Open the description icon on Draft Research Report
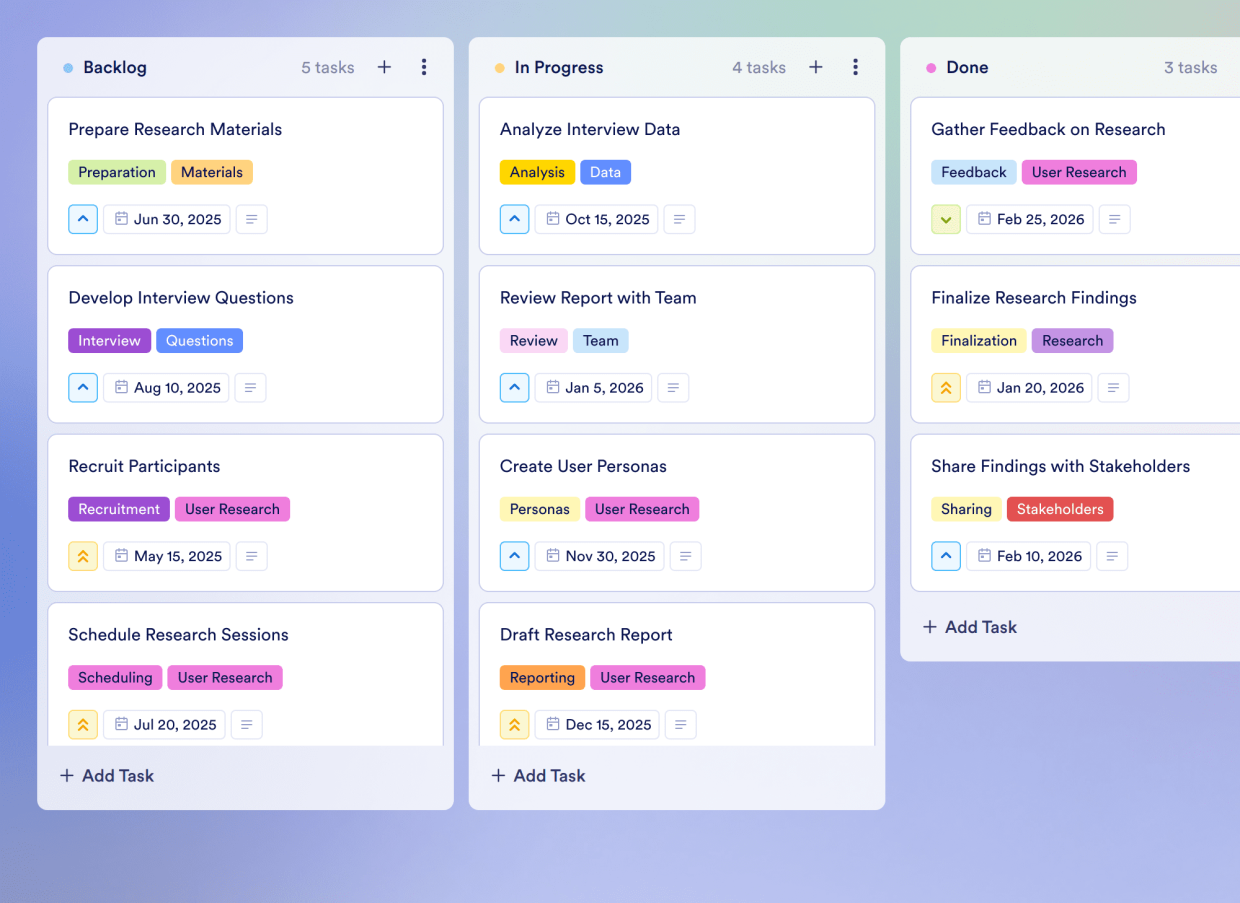 tap(681, 724)
